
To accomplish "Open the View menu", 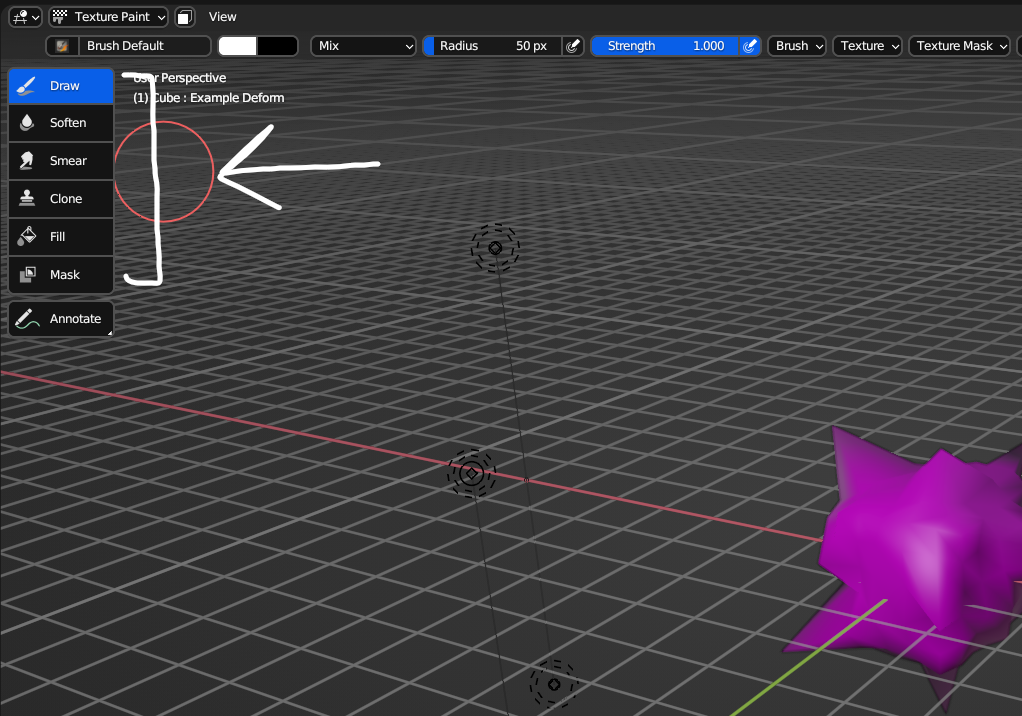I will 222,17.
